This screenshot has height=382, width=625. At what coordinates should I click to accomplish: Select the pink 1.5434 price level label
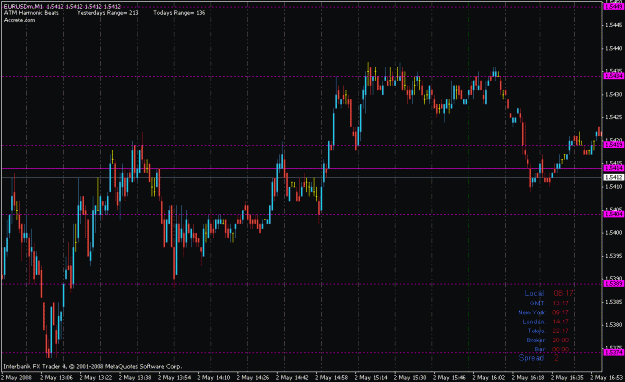pyautogui.click(x=614, y=76)
